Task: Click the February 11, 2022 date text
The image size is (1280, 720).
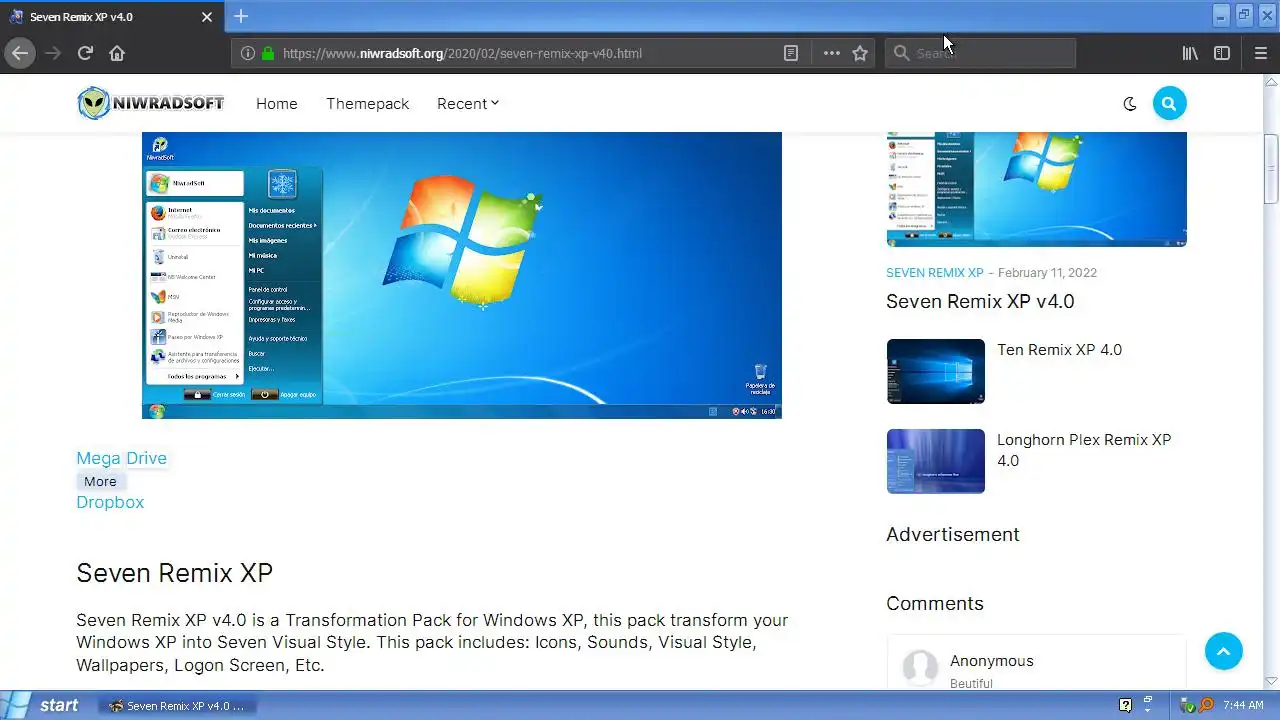Action: coord(1047,272)
